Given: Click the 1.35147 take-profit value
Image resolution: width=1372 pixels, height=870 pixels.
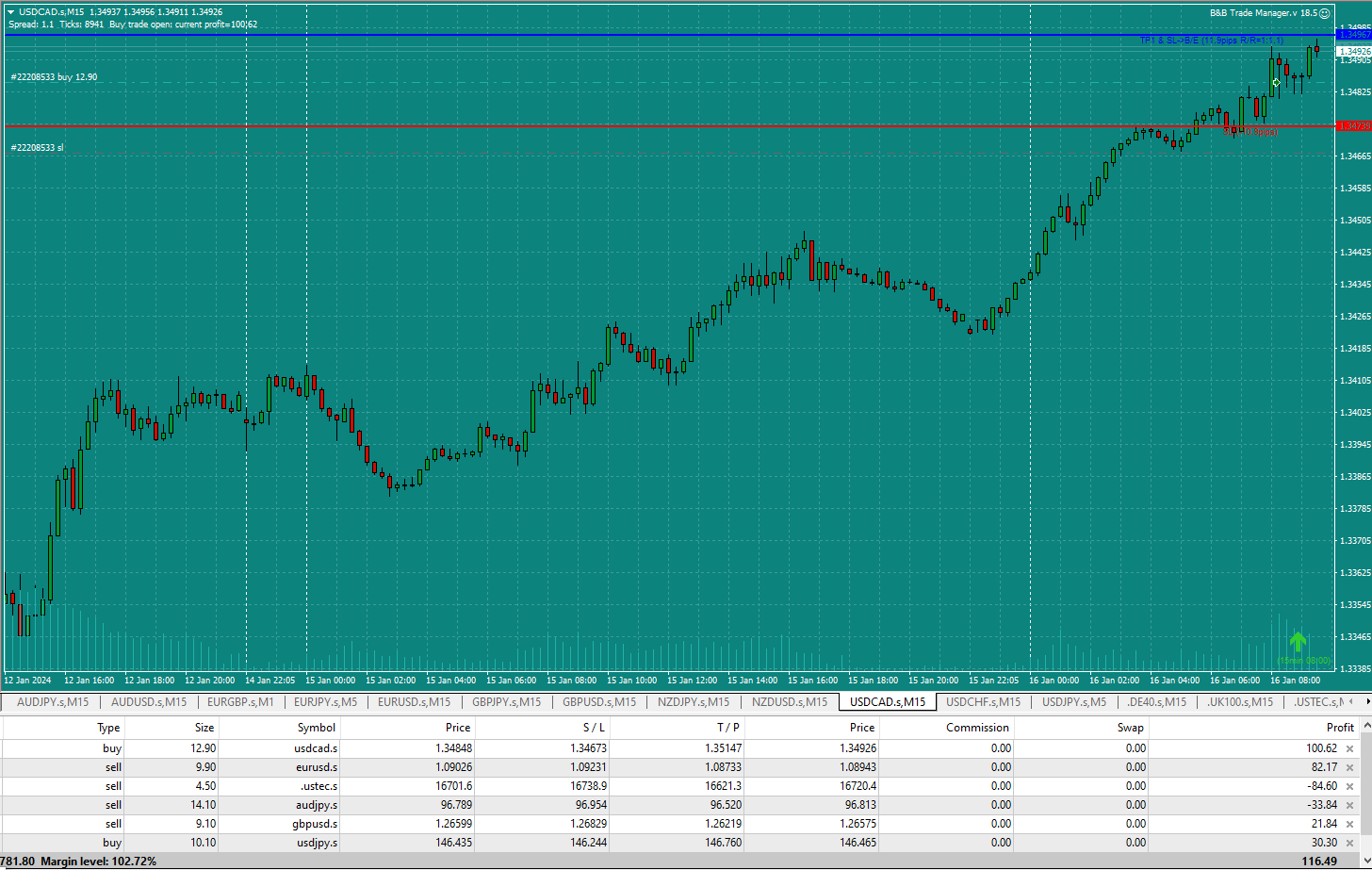Looking at the screenshot, I should tap(723, 748).
